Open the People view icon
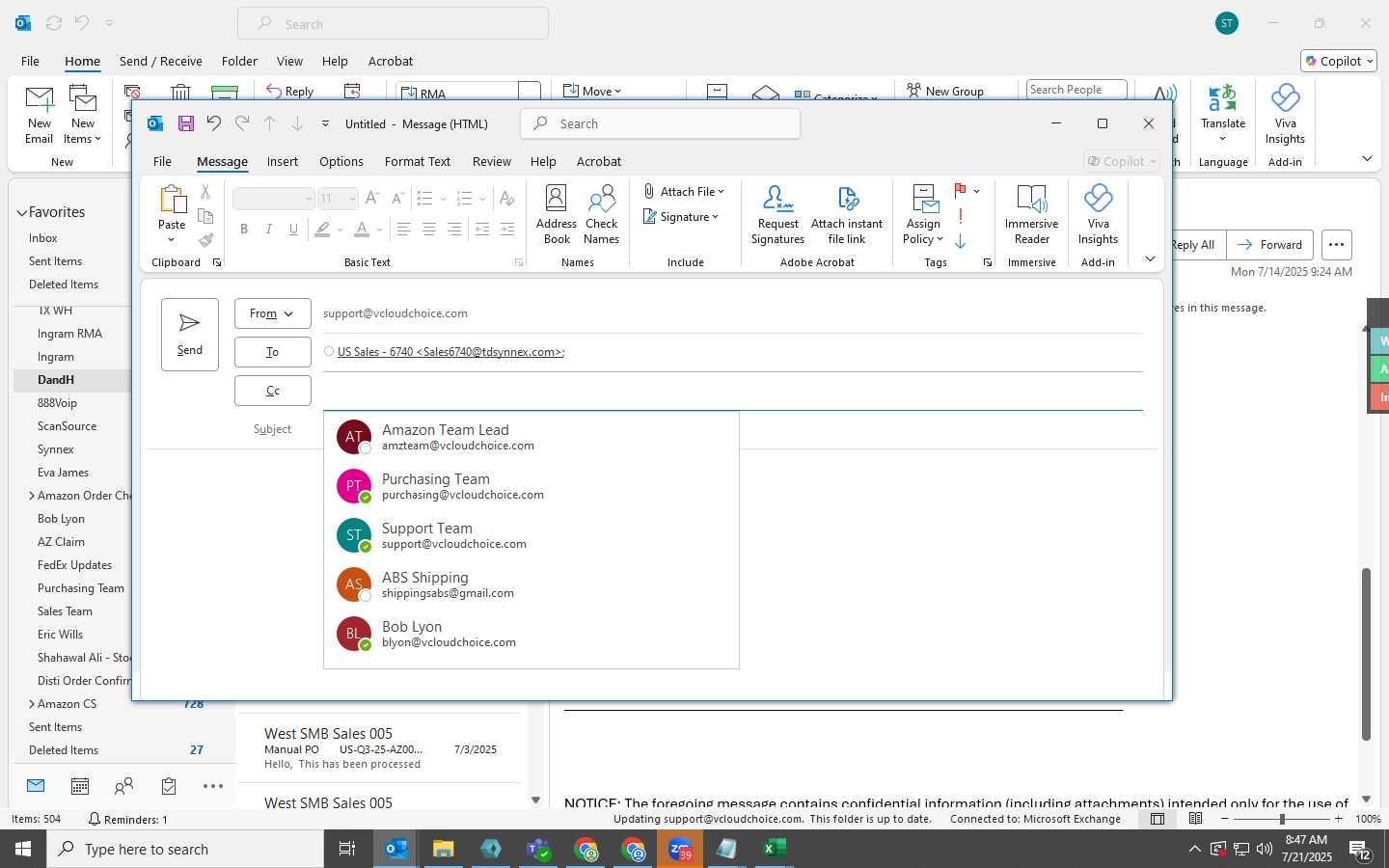Viewport: 1389px width, 868px height. (123, 786)
